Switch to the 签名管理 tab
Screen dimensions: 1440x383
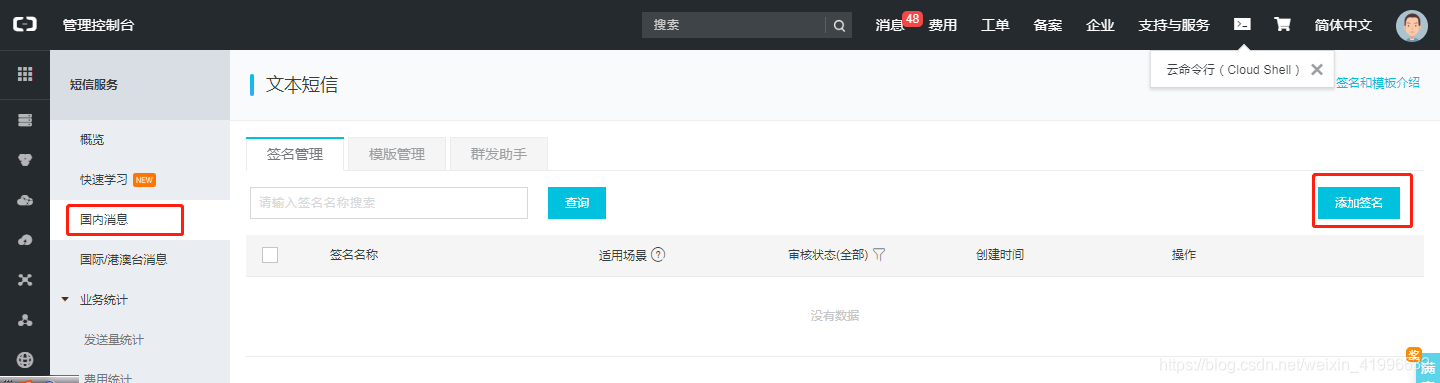[295, 154]
